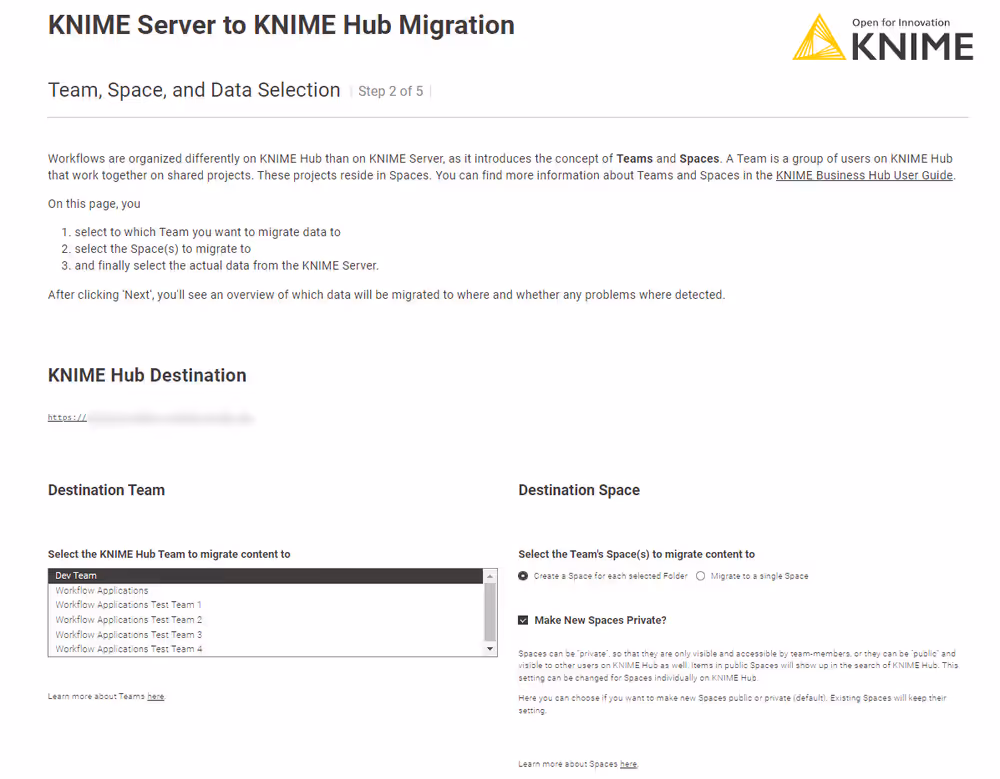This screenshot has width=1000, height=779.
Task: Uncheck "Make New Spaces Private?"
Action: point(522,619)
